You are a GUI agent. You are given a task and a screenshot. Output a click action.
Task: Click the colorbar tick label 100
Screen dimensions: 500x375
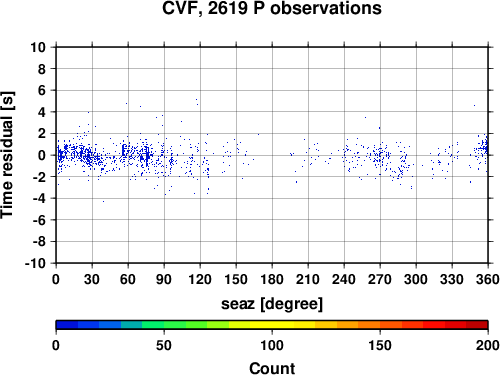click(272, 345)
